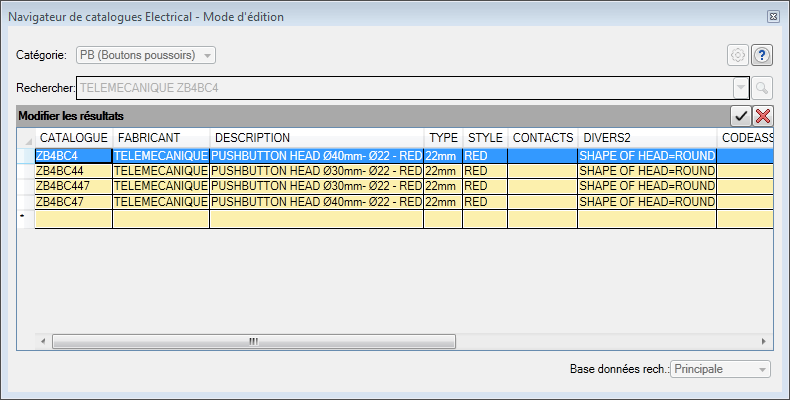Click the horizontal scrollbar thumb

coord(254,342)
